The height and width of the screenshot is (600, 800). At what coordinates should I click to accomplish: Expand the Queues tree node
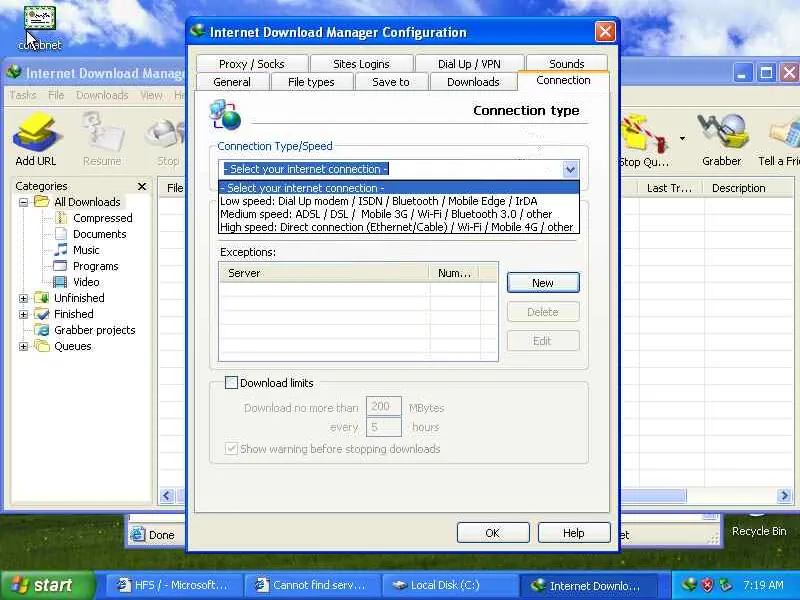pyautogui.click(x=23, y=346)
